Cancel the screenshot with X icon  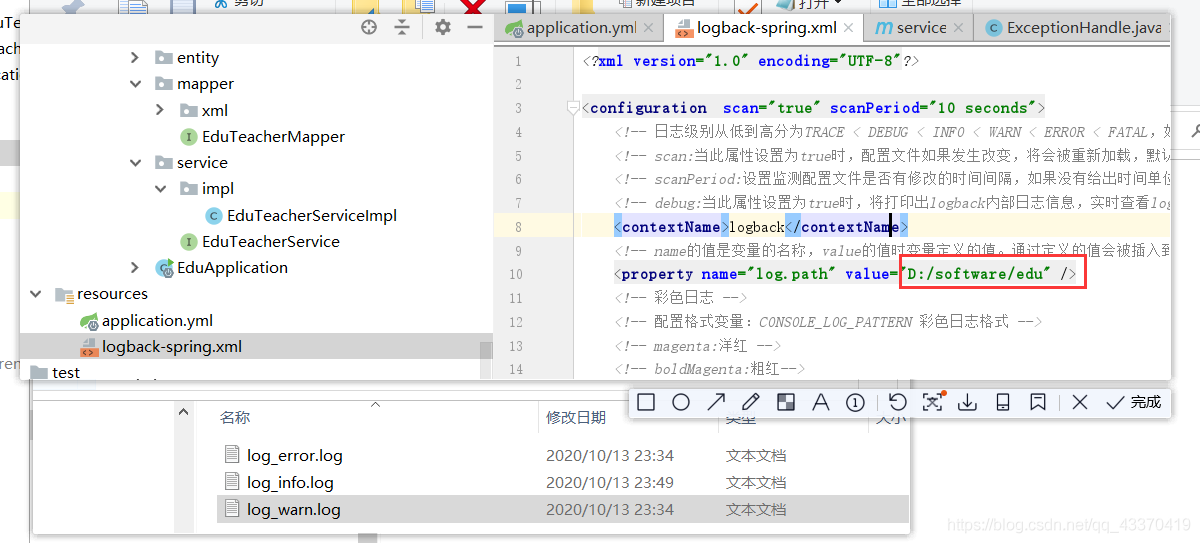(x=1080, y=402)
